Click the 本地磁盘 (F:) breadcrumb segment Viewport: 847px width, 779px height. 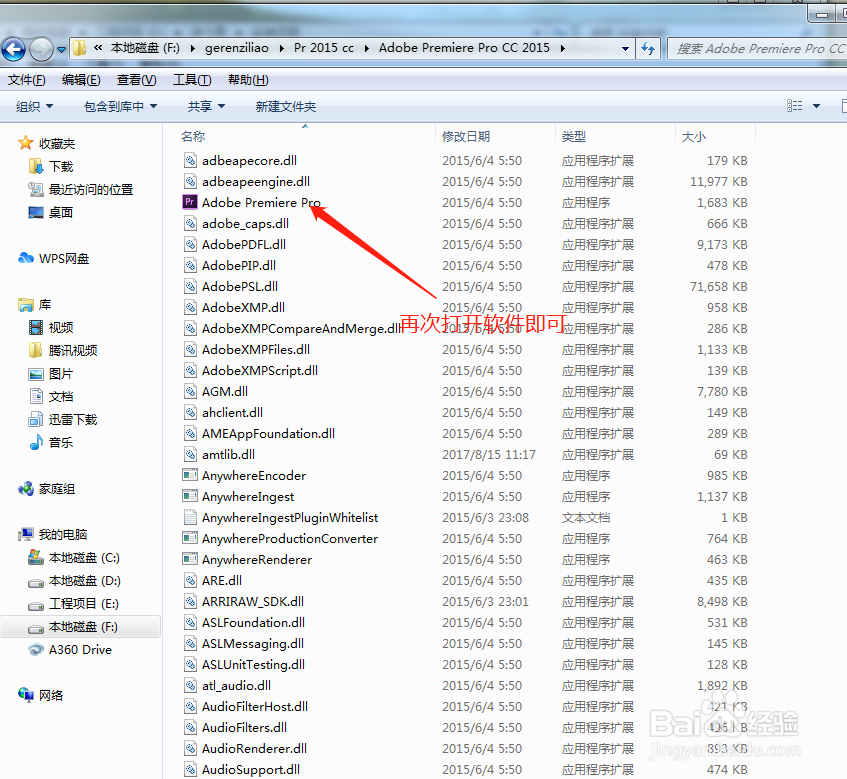[x=145, y=48]
